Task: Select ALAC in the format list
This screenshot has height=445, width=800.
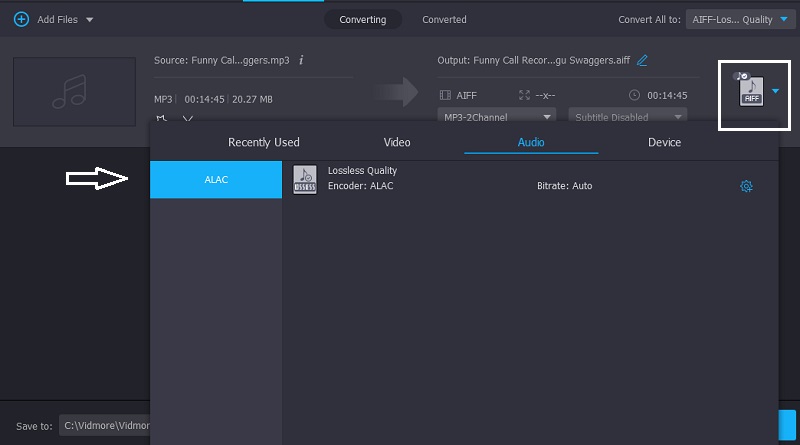Action: click(x=216, y=179)
